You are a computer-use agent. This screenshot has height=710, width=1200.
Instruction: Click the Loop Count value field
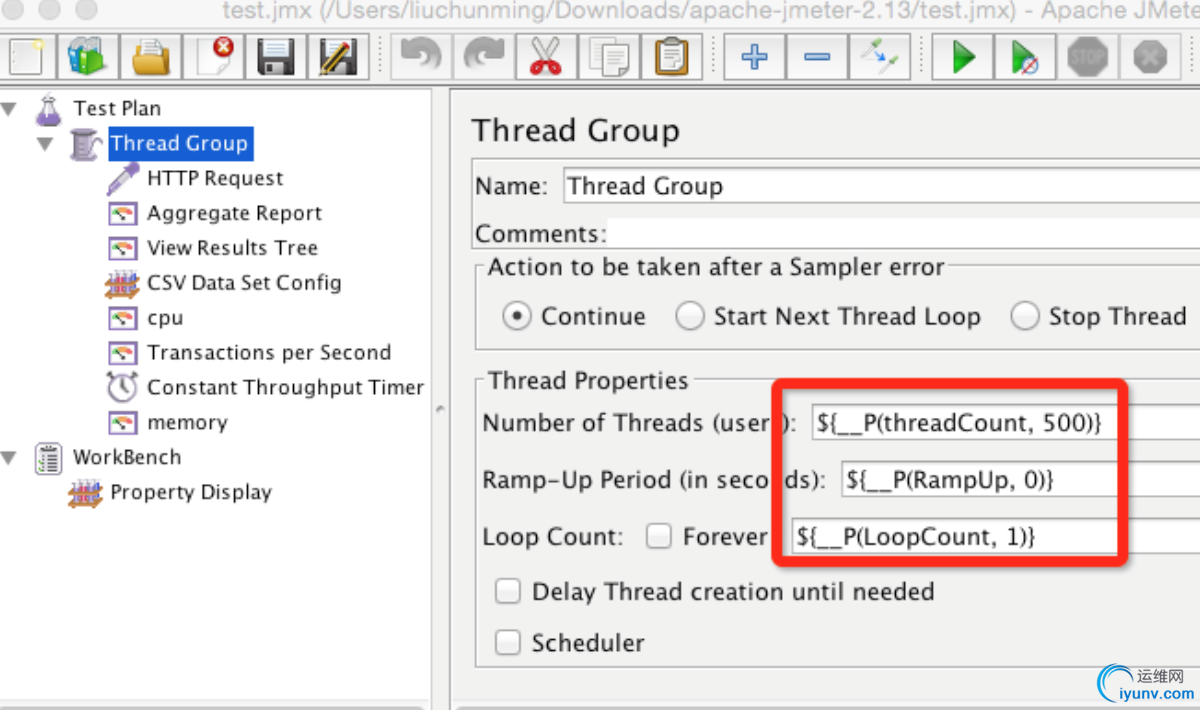pos(995,537)
